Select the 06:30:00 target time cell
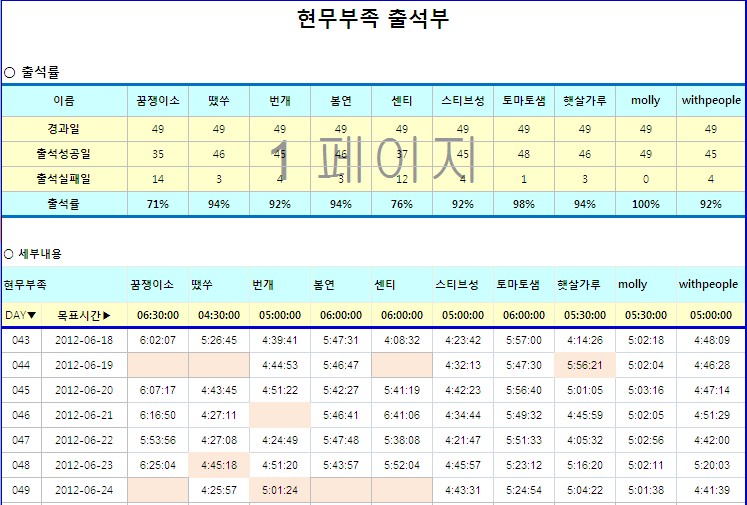747x505 pixels. pos(158,315)
